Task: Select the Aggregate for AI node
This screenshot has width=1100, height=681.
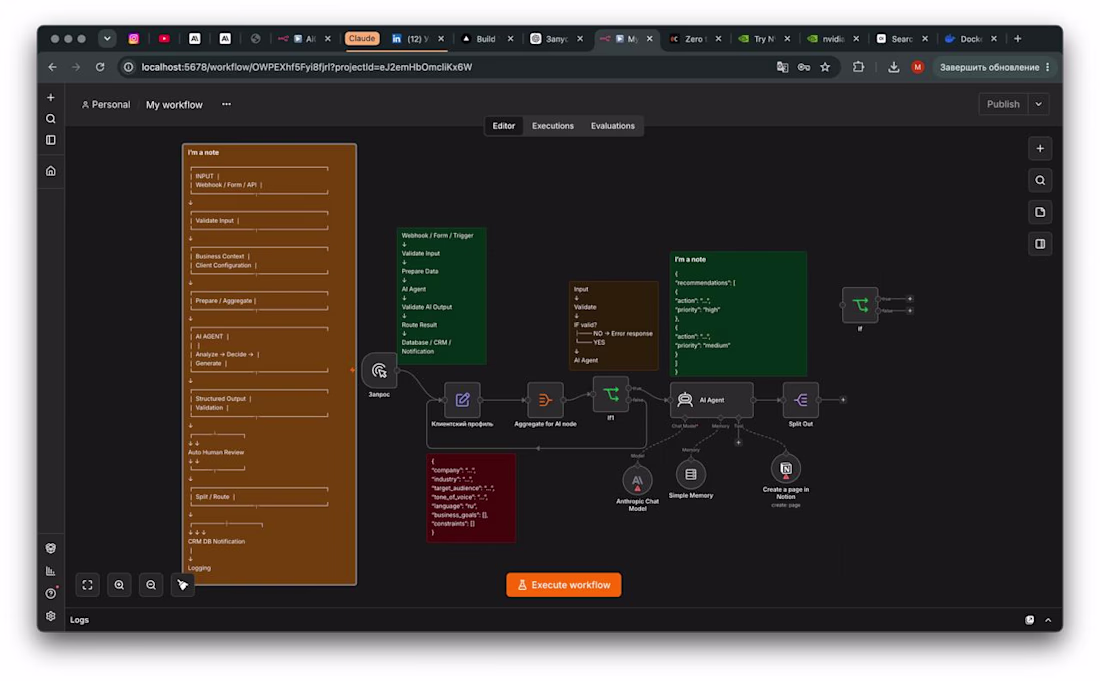Action: [x=545, y=400]
